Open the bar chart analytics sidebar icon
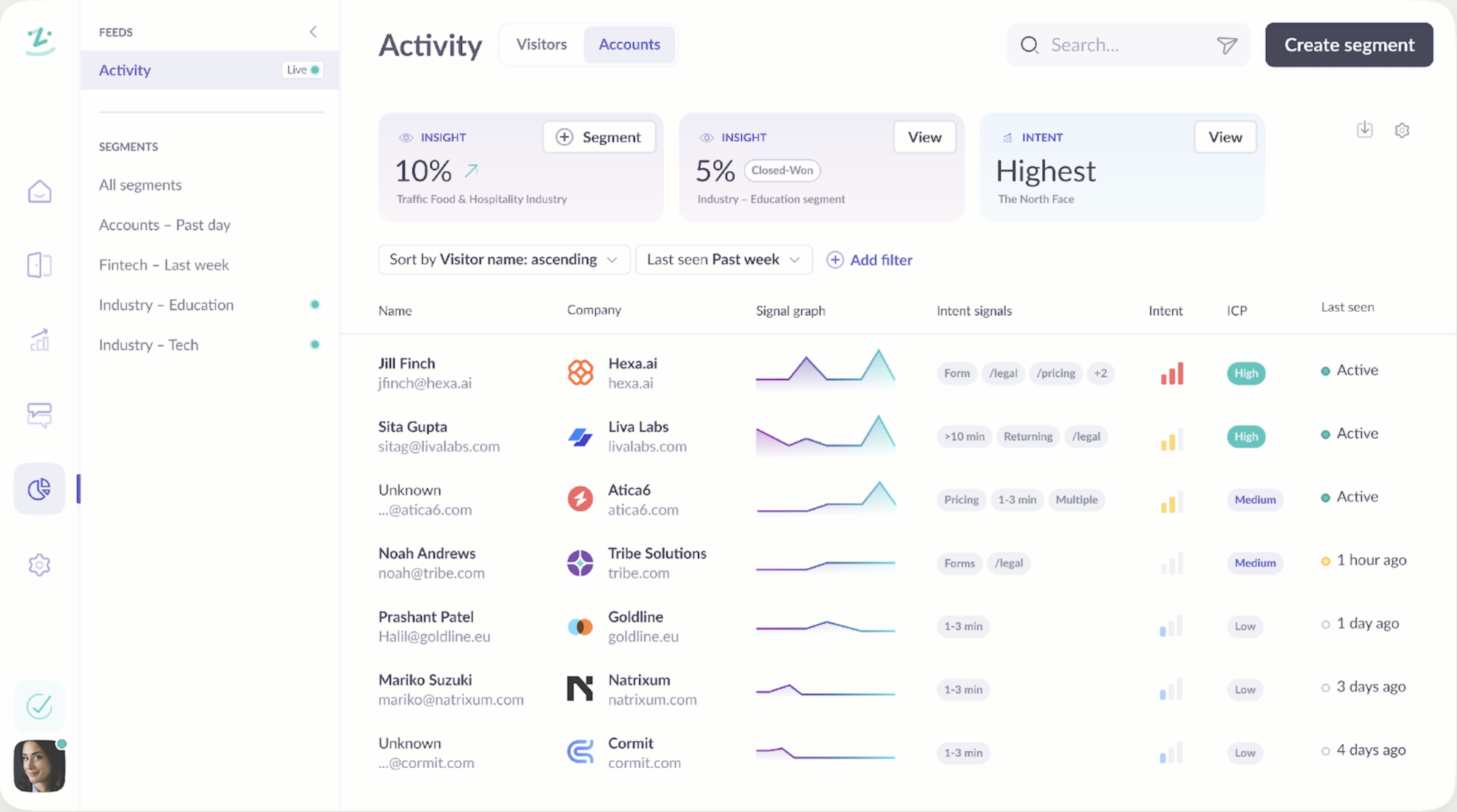The height and width of the screenshot is (812, 1457). (39, 340)
